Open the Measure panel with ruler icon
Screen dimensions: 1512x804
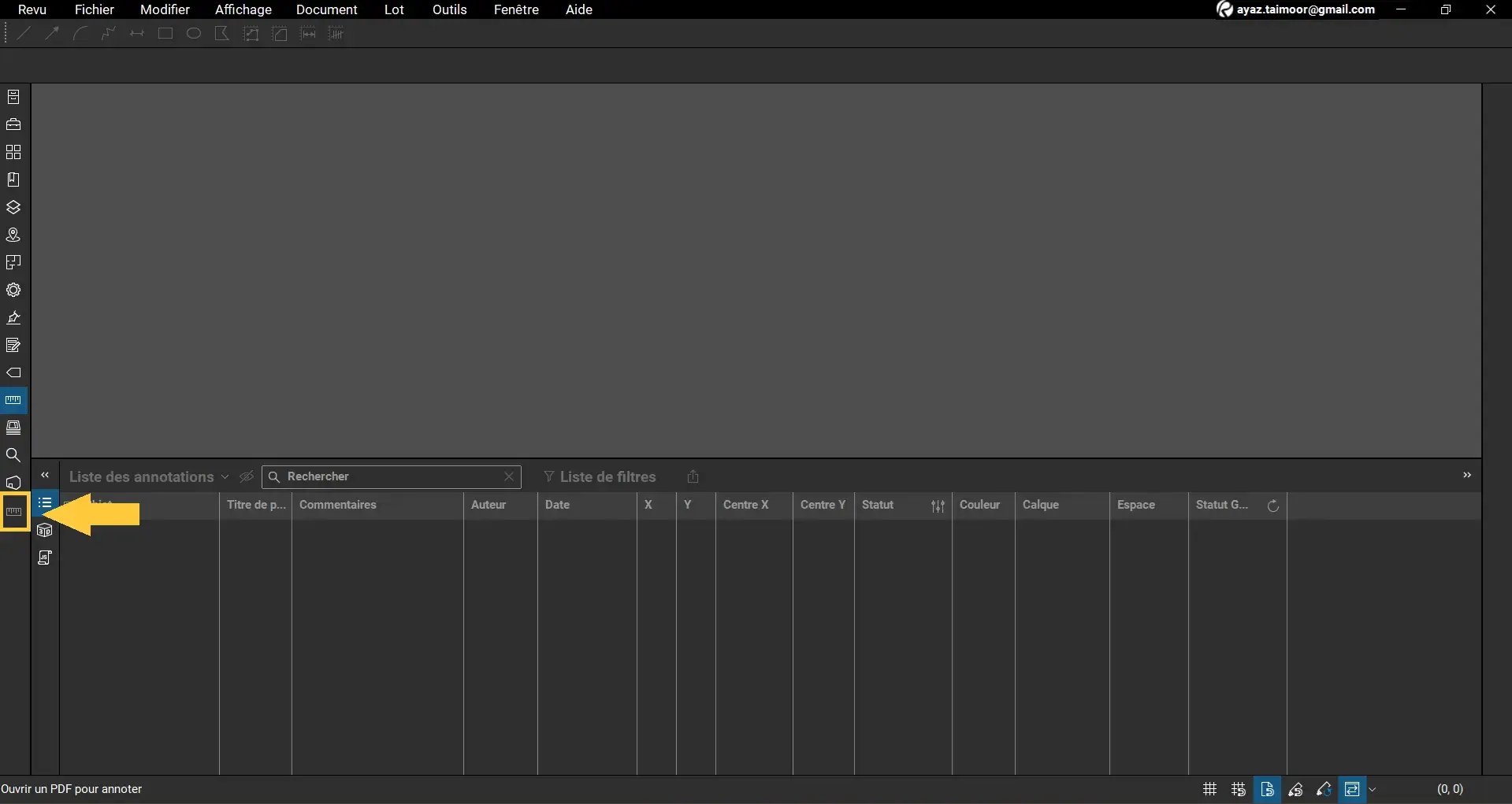pyautogui.click(x=13, y=400)
